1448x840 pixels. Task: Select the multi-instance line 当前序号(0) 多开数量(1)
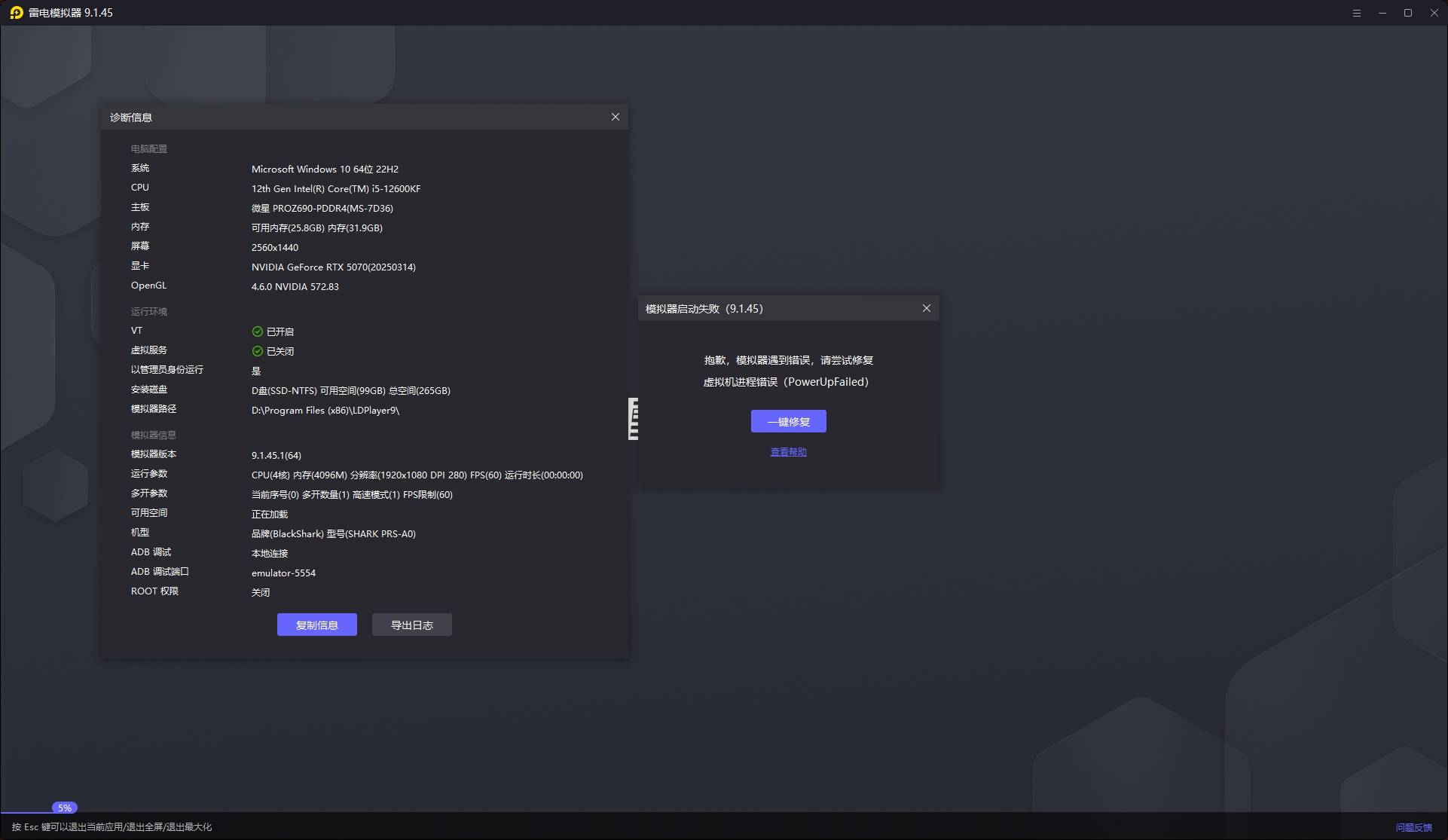(352, 495)
